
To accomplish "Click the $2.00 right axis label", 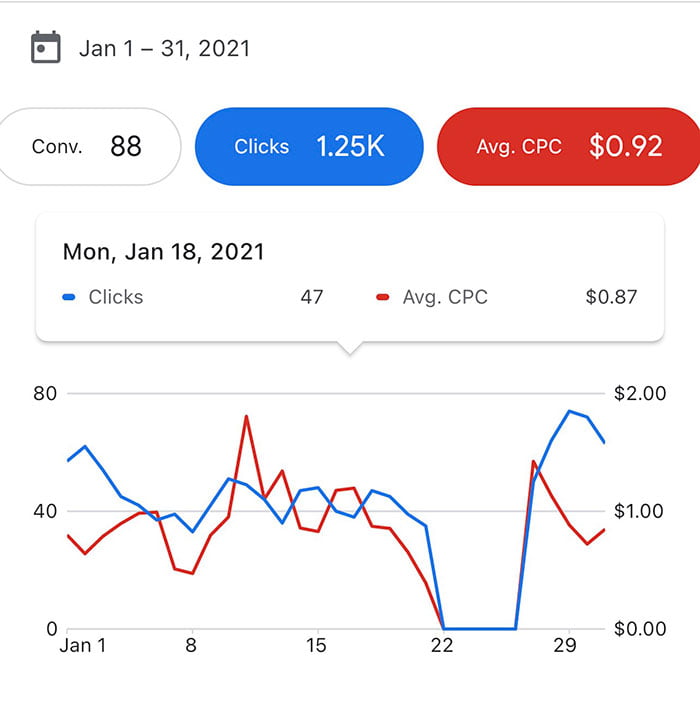I will pyautogui.click(x=640, y=393).
